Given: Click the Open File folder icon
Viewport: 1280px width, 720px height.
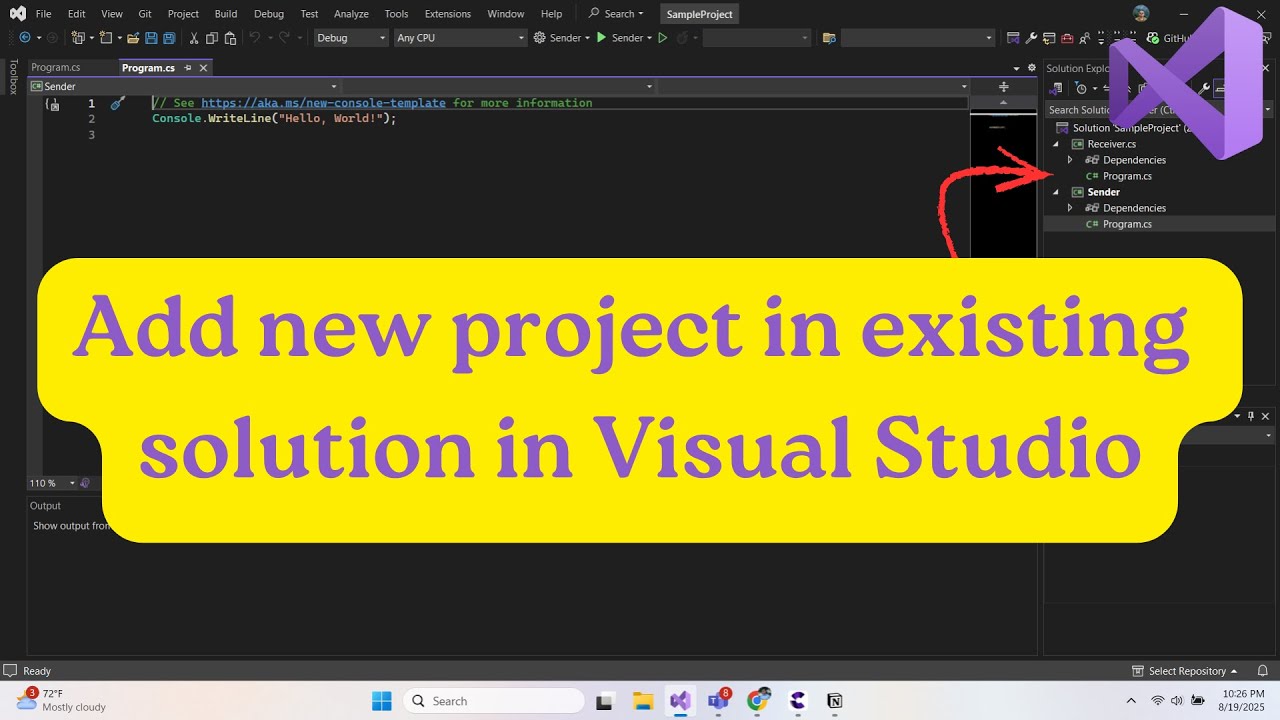Looking at the screenshot, I should point(133,38).
